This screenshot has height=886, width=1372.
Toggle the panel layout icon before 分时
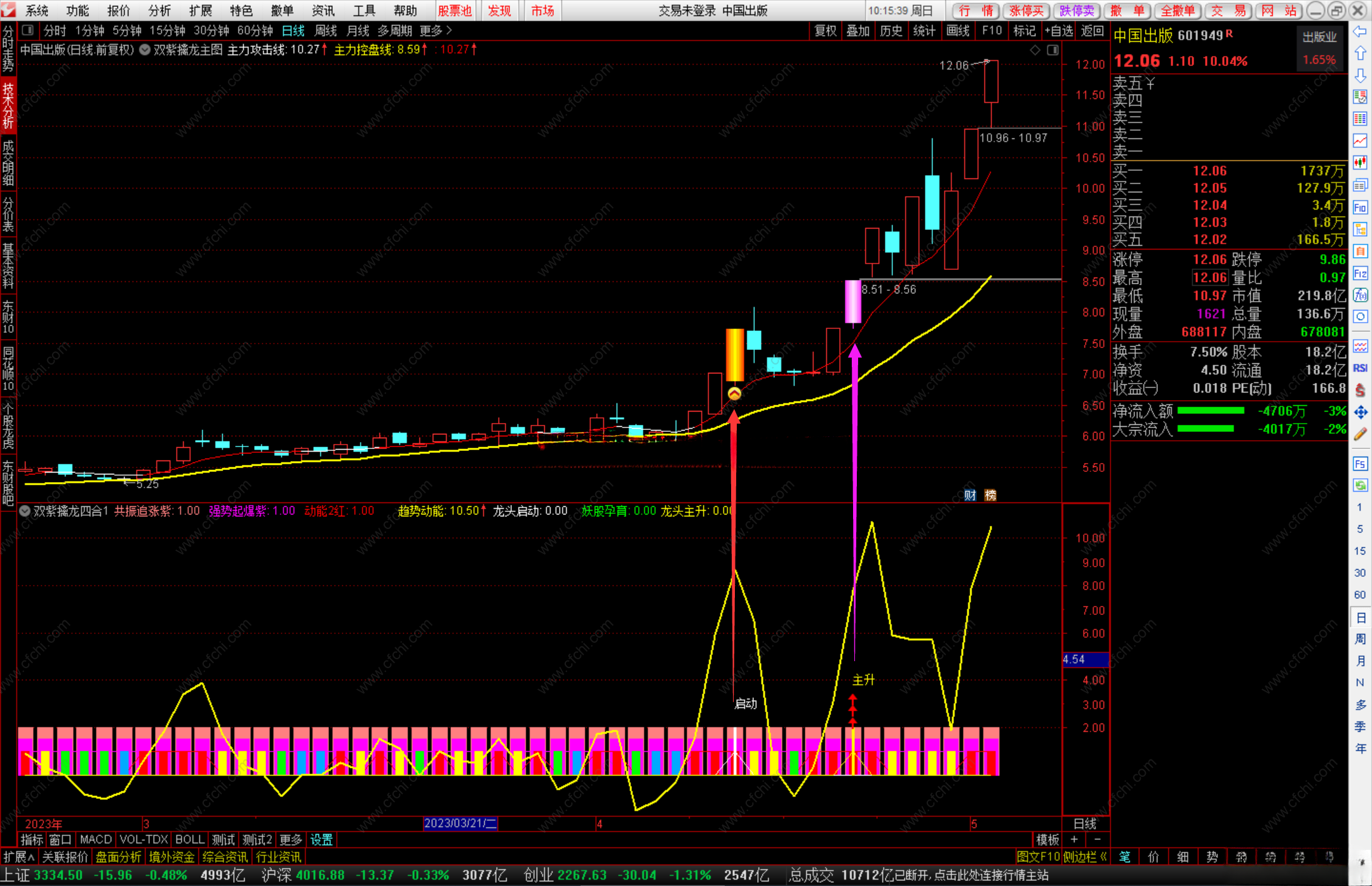pyautogui.click(x=27, y=30)
